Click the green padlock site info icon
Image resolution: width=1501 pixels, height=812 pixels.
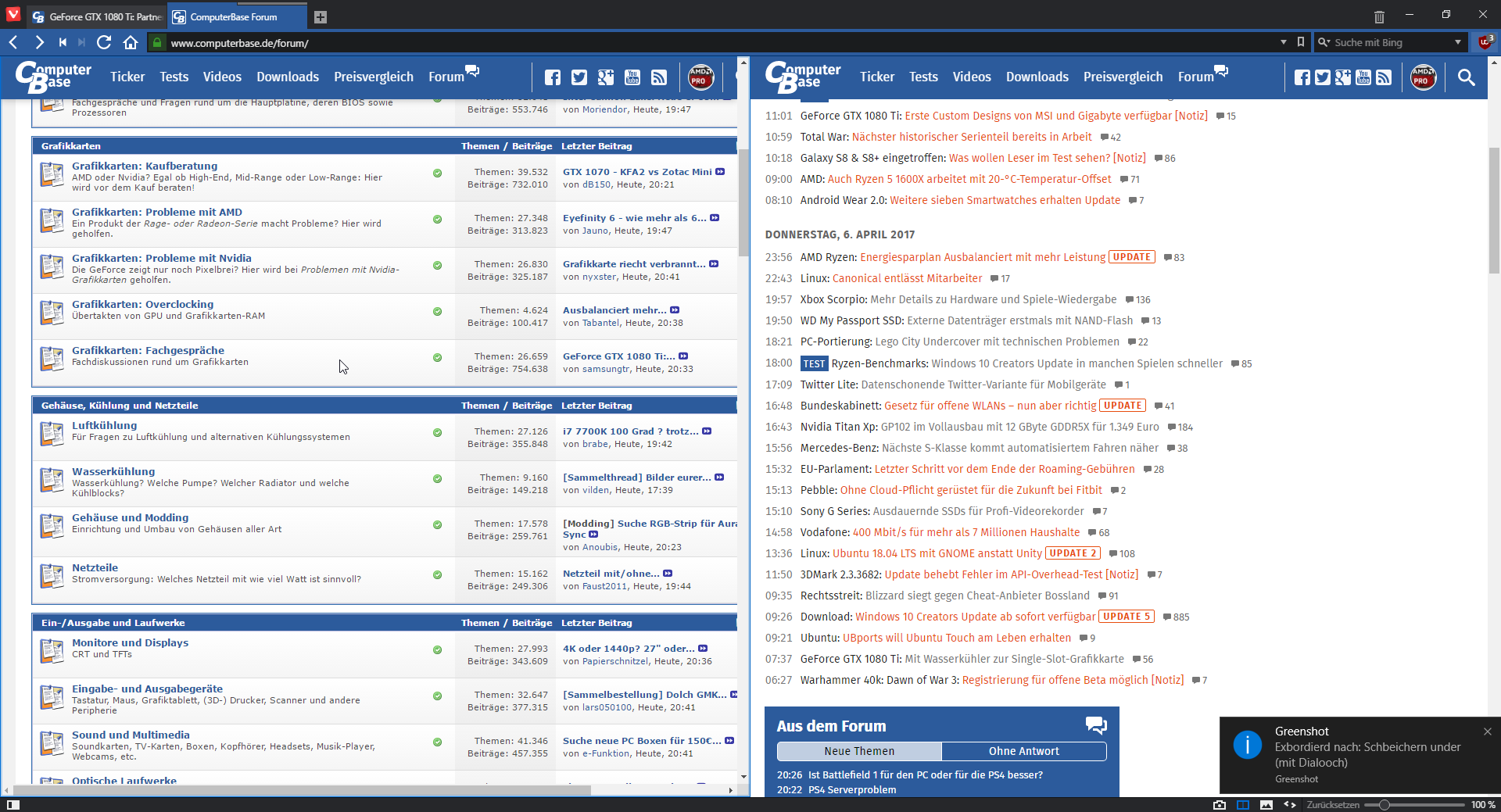[x=157, y=42]
